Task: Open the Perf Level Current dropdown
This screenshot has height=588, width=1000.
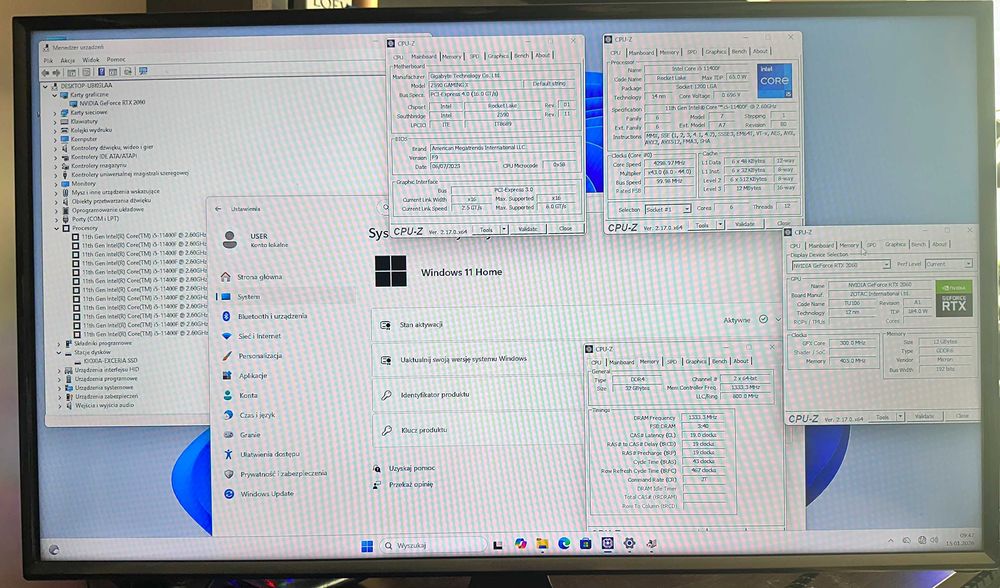Action: (x=967, y=263)
